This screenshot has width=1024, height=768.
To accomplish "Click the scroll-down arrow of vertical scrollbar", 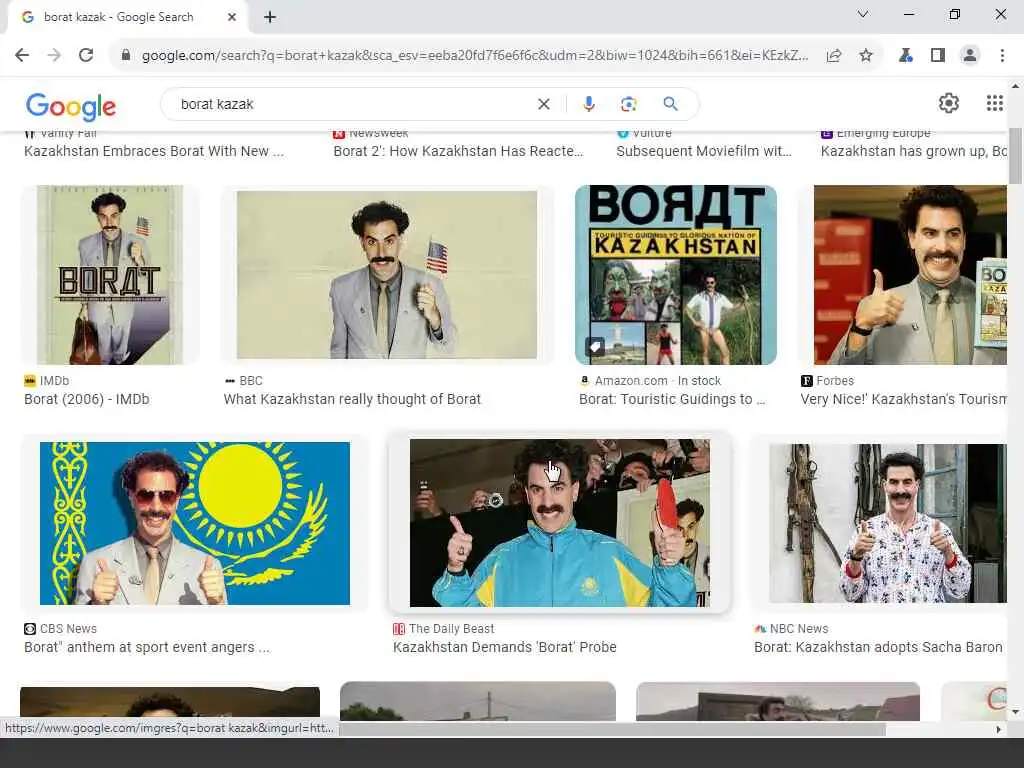I will click(1015, 712).
